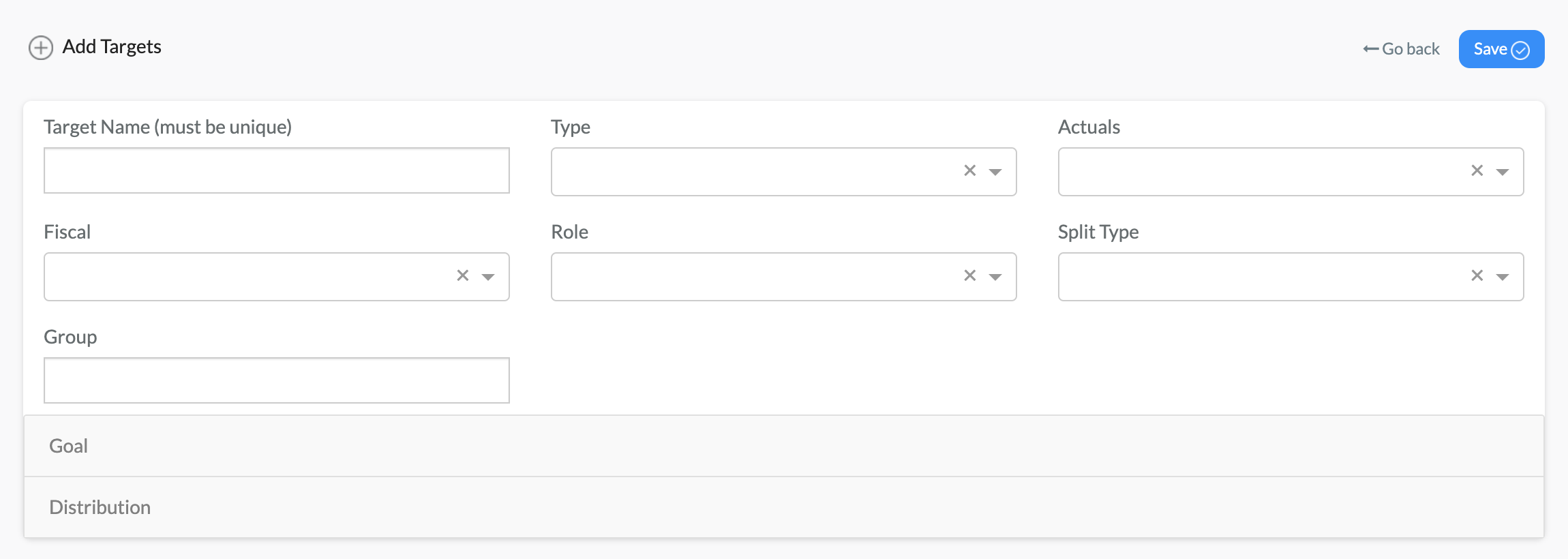Open the Role dropdown arrow
The height and width of the screenshot is (559, 1568).
995,277
